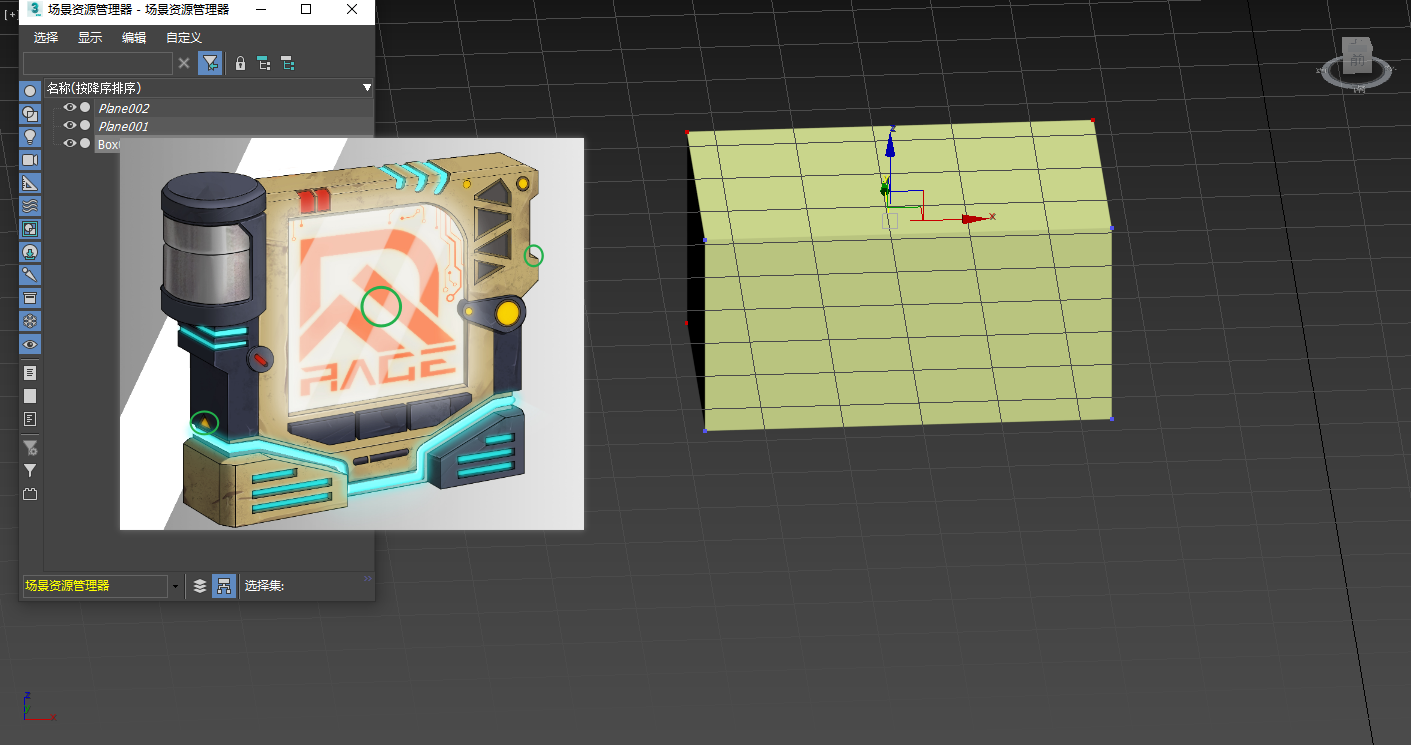Toggle Display Shapes filter icon
1411x745 pixels.
30,114
